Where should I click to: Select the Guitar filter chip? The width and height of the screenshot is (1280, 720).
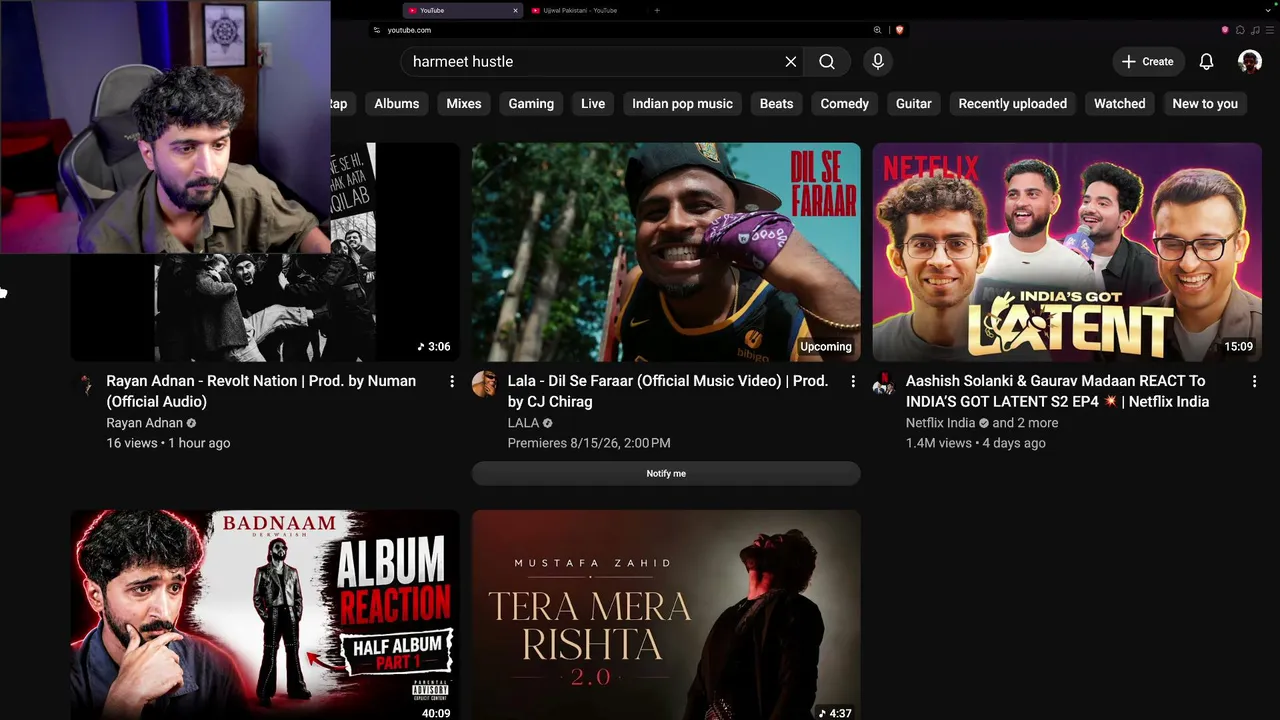click(x=914, y=104)
